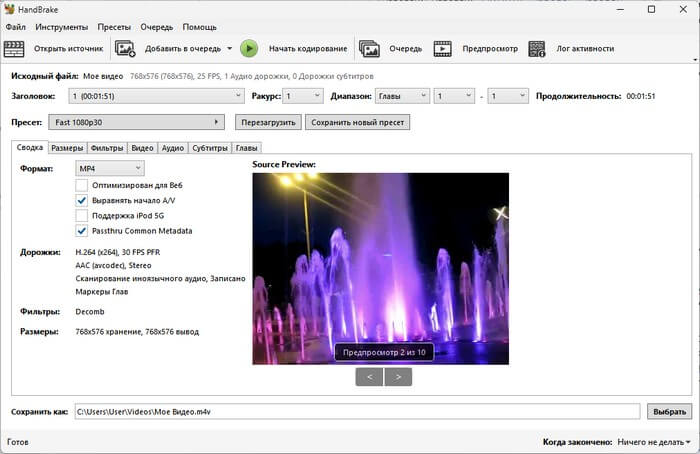Click the H.264 (x264), 30 FPS PFR text
The height and width of the screenshot is (454, 700).
[x=118, y=252]
